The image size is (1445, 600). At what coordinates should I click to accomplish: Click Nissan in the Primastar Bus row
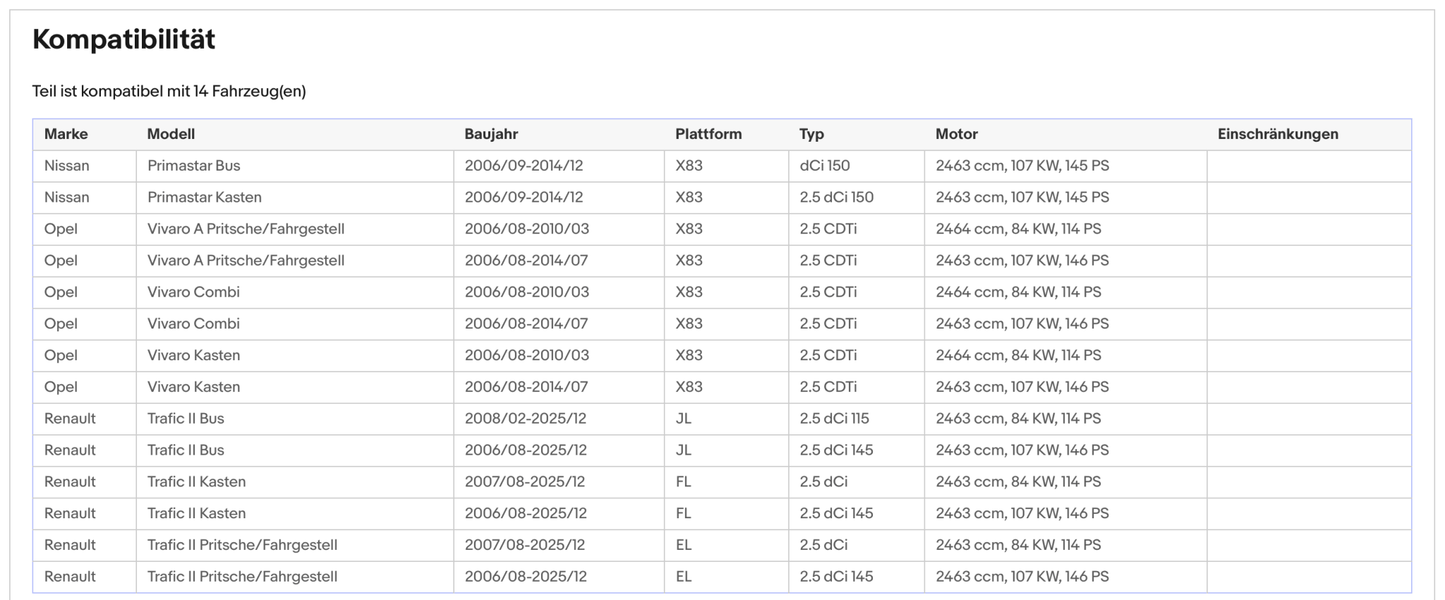(66, 166)
